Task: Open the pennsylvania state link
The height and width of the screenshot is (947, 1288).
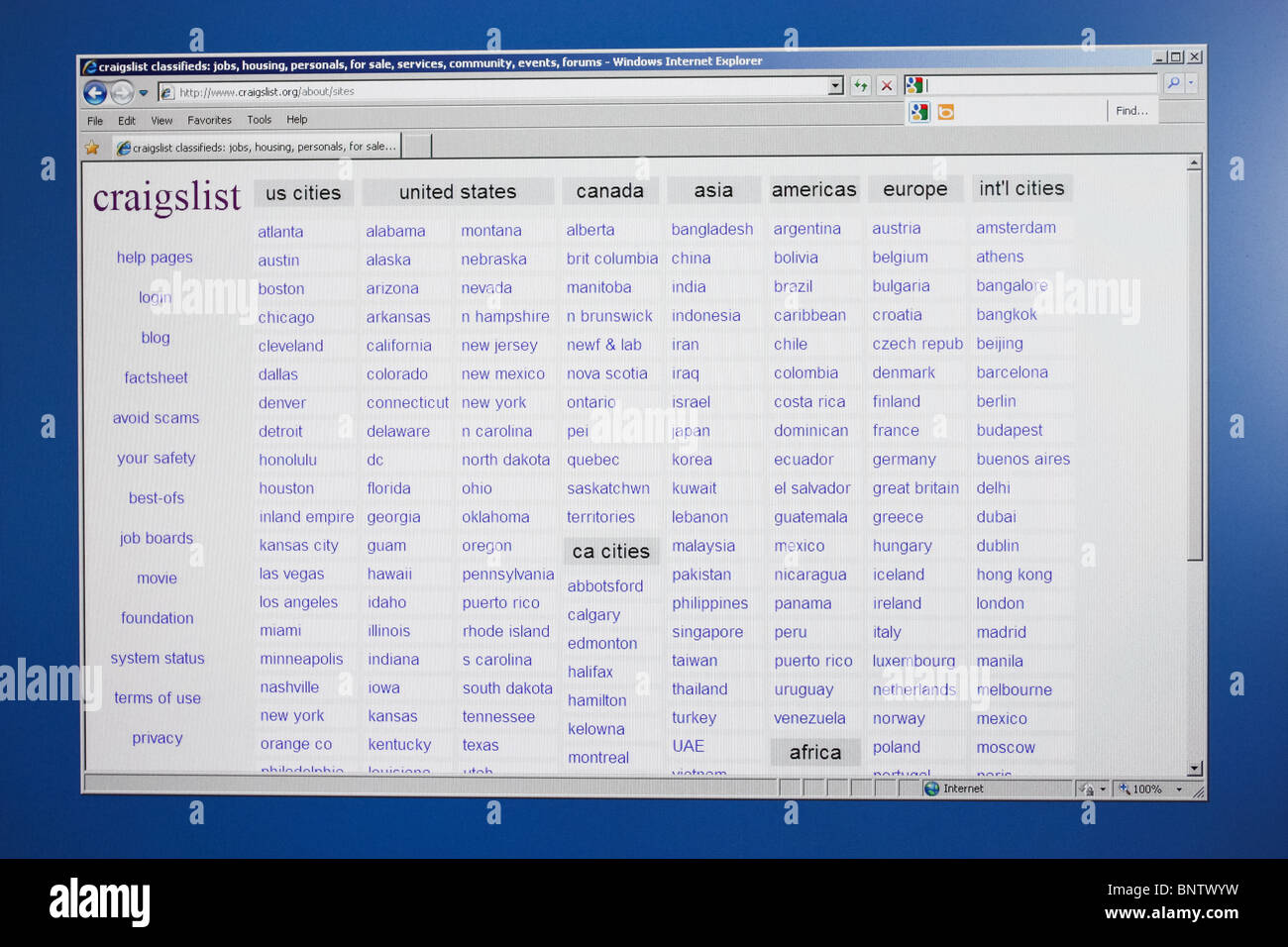Action: (x=508, y=575)
